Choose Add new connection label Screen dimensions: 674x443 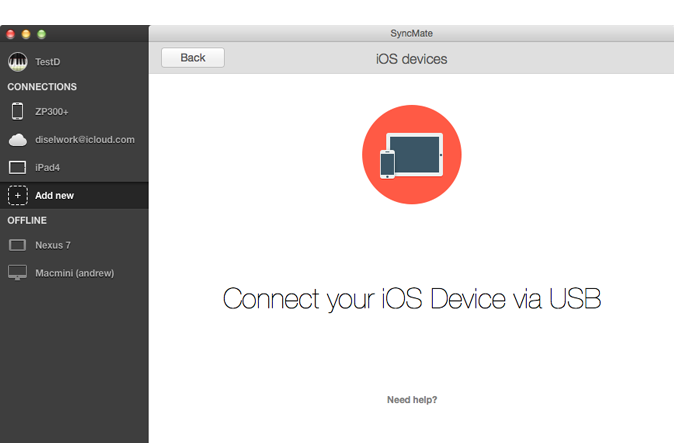(54, 196)
